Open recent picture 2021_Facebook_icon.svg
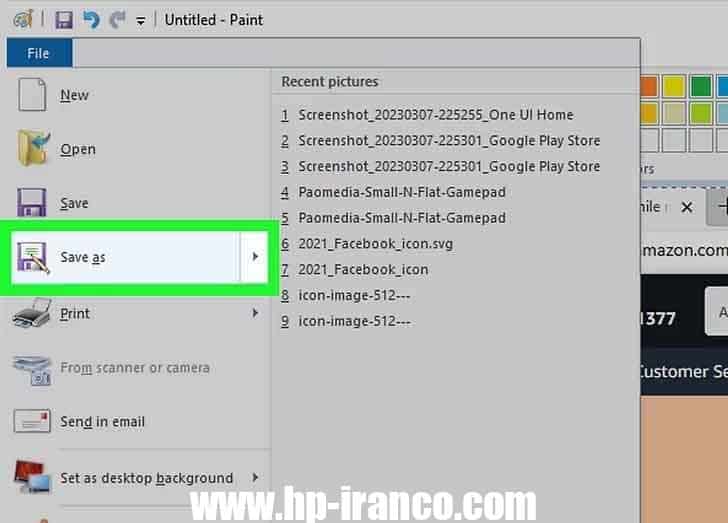This screenshot has width=728, height=523. click(x=360, y=243)
